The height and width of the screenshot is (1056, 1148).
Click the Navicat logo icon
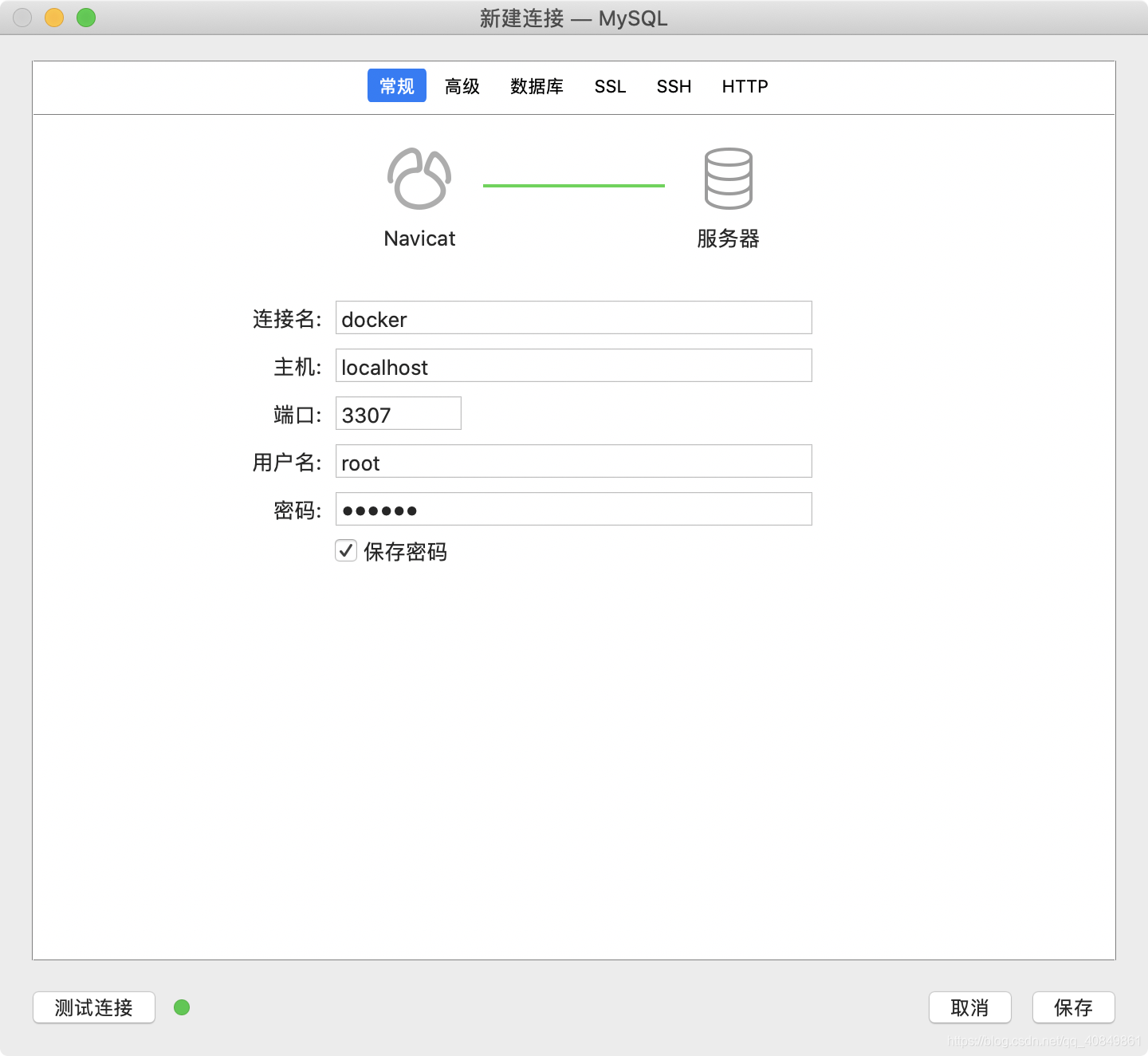(x=419, y=179)
